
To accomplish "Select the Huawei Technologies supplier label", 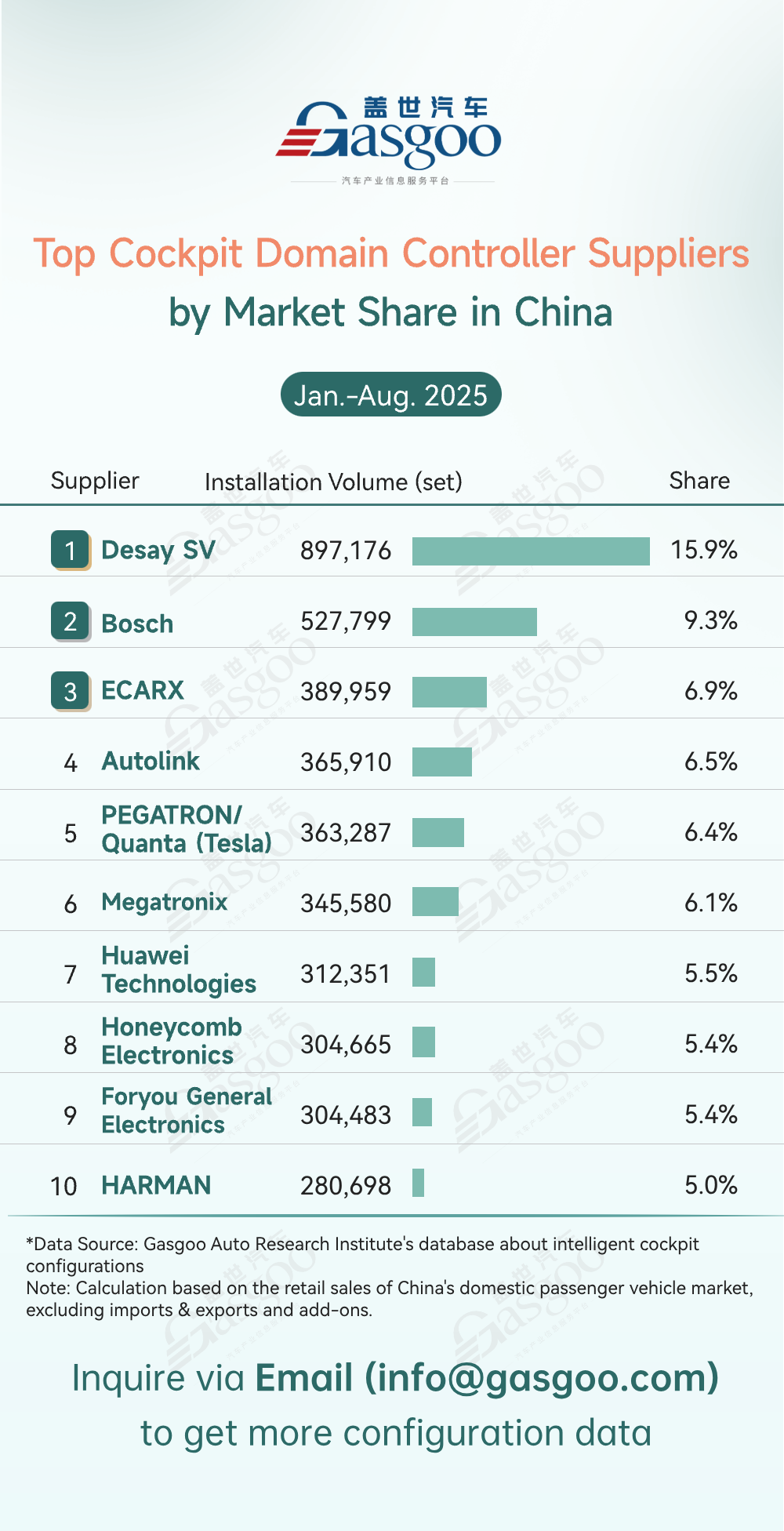I will click(179, 970).
